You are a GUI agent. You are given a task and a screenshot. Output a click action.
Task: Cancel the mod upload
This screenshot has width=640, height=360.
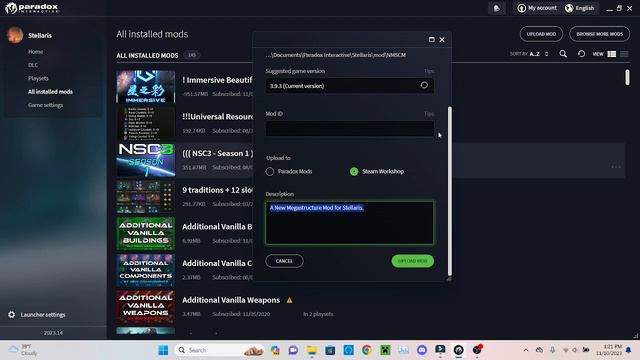point(284,261)
